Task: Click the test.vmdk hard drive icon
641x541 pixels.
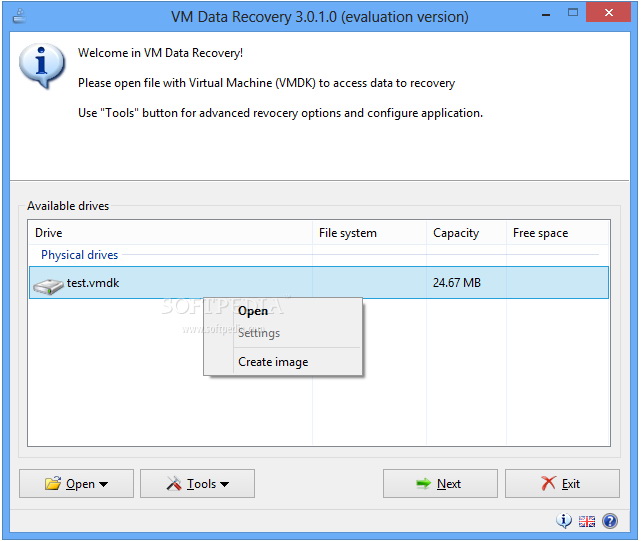Action: point(48,286)
